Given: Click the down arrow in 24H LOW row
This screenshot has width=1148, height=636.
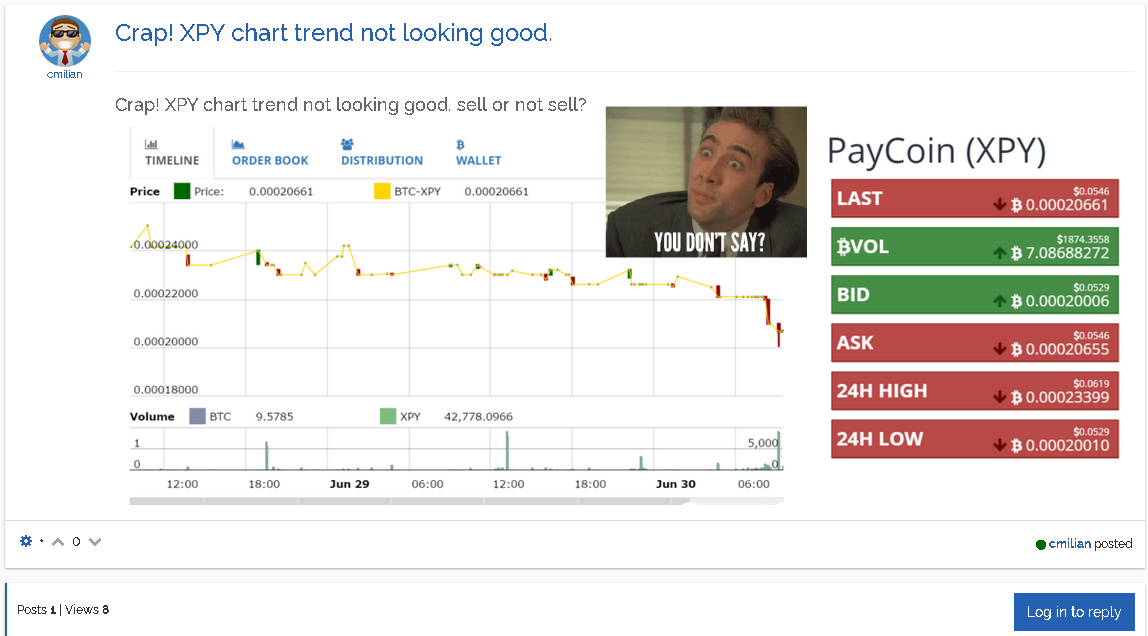Looking at the screenshot, I should pyautogui.click(x=999, y=445).
